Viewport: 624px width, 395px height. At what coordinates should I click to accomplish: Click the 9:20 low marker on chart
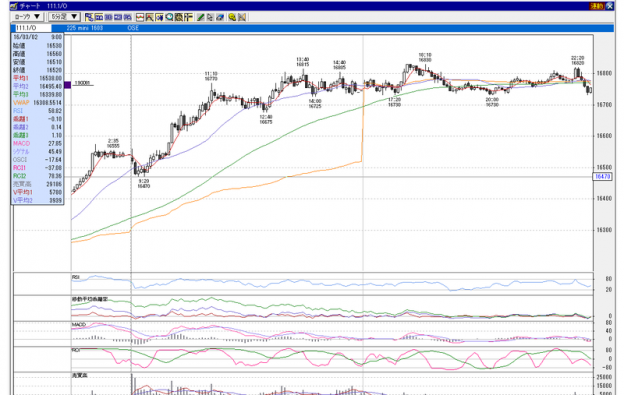tap(144, 183)
